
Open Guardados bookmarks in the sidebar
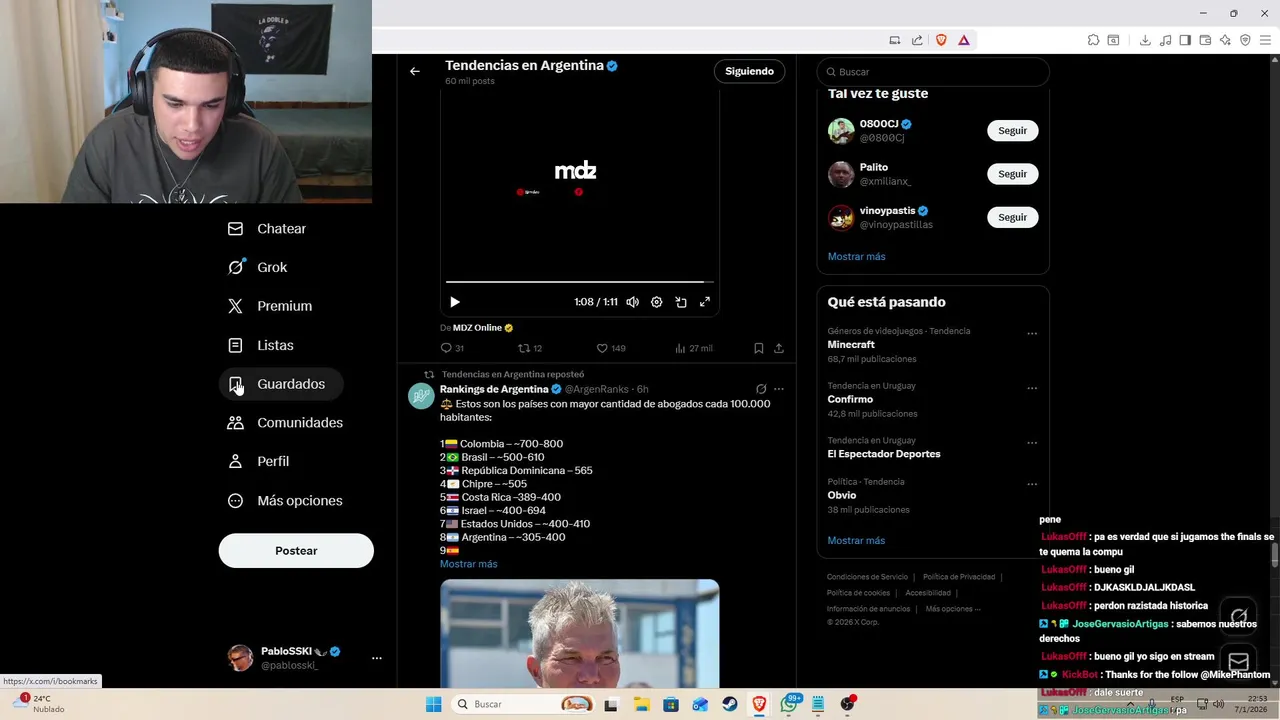click(281, 384)
